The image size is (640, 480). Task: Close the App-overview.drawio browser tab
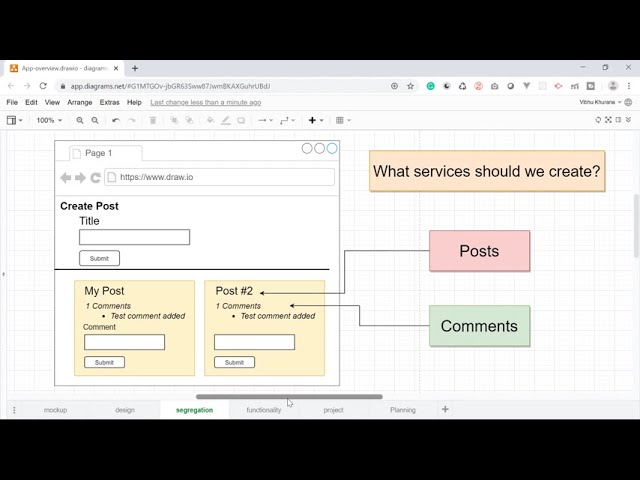click(x=116, y=68)
